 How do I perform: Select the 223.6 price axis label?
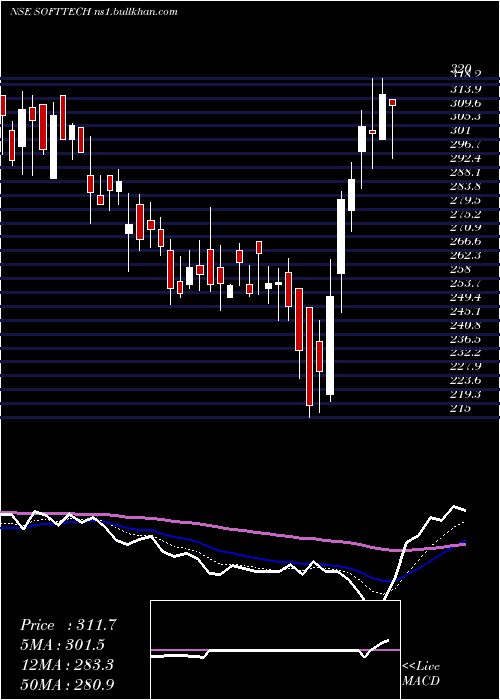467,380
